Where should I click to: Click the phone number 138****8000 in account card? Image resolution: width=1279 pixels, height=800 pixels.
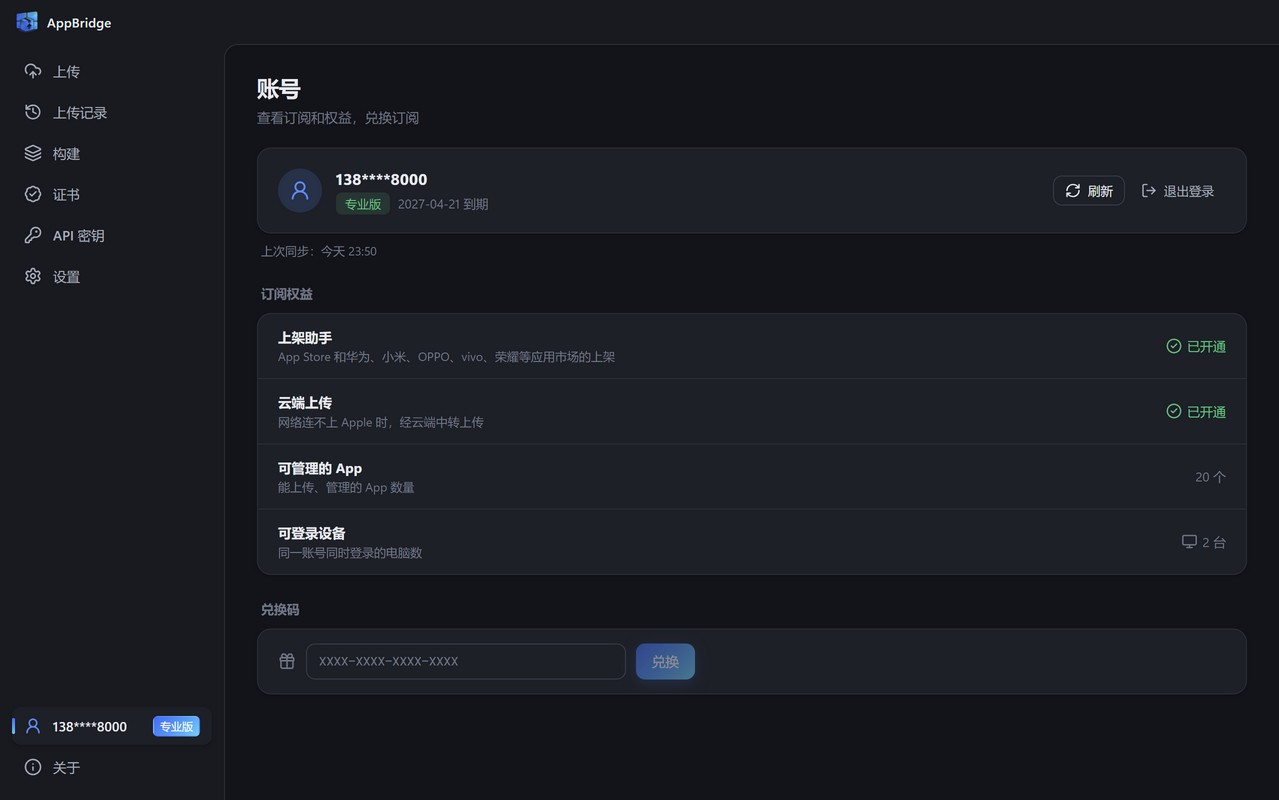tap(381, 179)
